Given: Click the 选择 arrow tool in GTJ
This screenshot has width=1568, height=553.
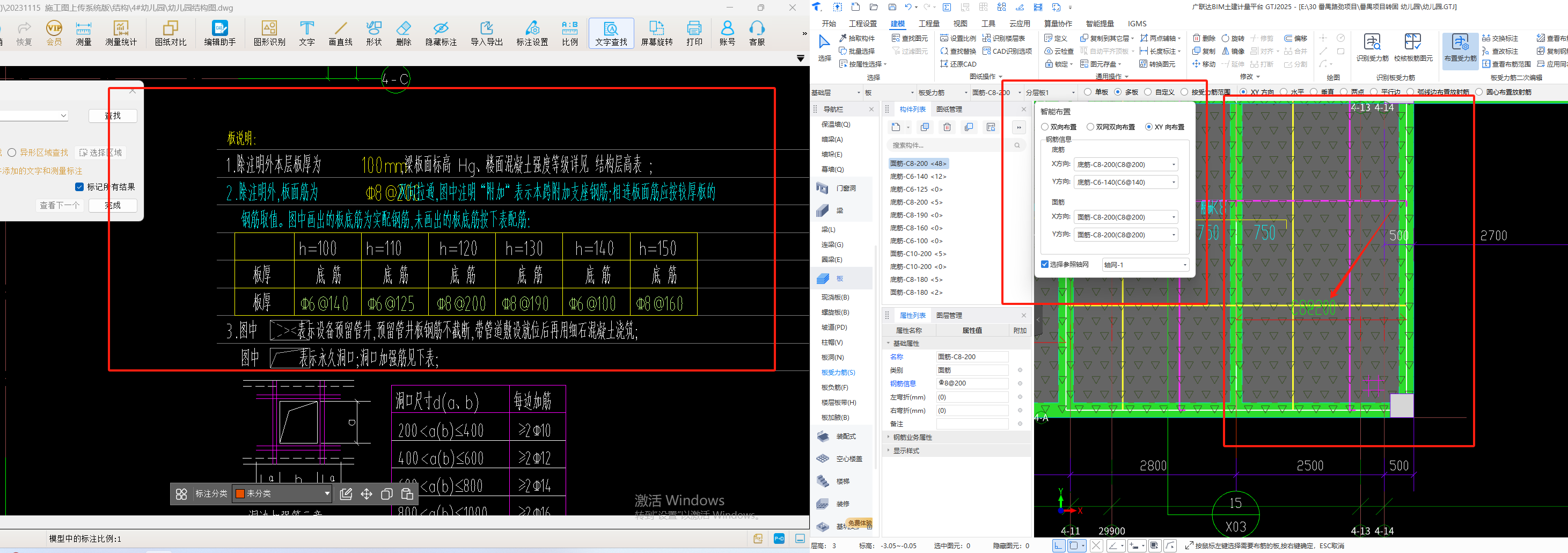Looking at the screenshot, I should point(824,48).
